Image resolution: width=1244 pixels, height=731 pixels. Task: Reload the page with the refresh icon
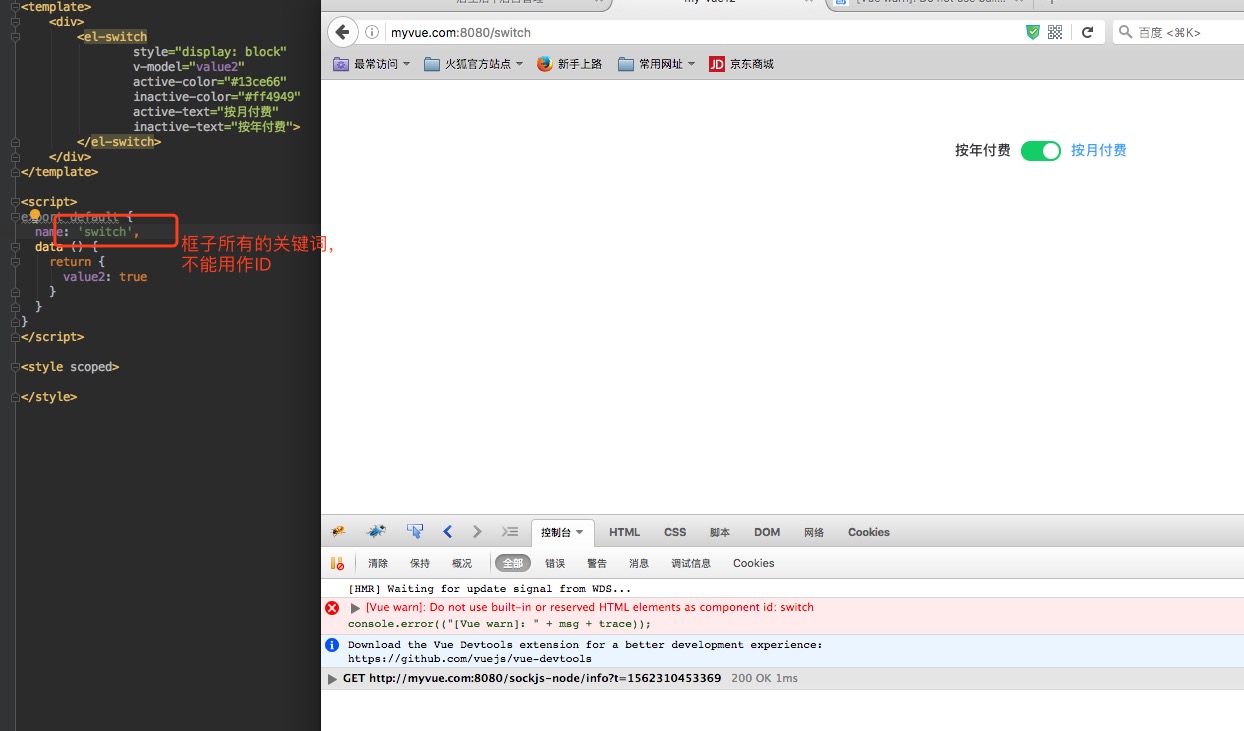(x=1087, y=32)
